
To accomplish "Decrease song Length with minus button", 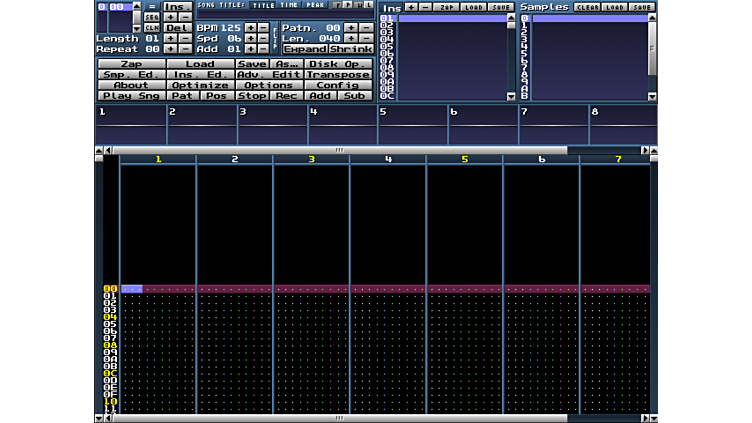I will [184, 38].
